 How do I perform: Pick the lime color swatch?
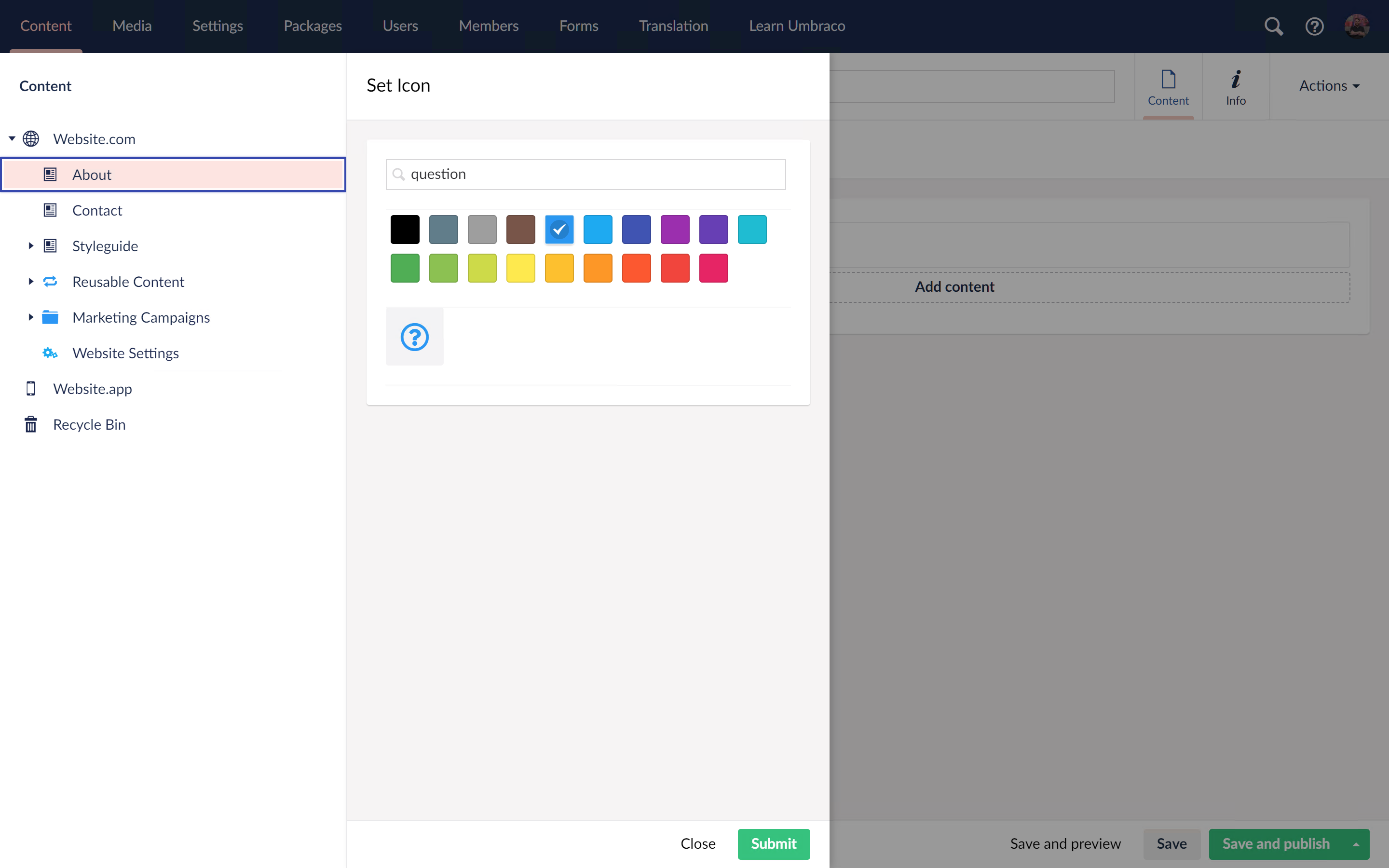(x=482, y=268)
